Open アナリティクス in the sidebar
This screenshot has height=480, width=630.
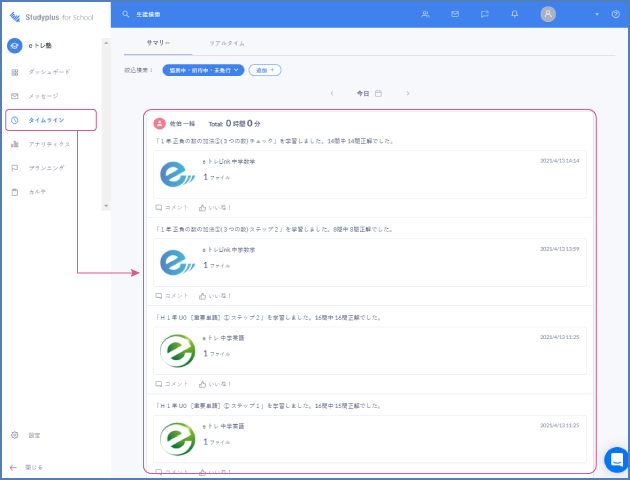(x=49, y=144)
